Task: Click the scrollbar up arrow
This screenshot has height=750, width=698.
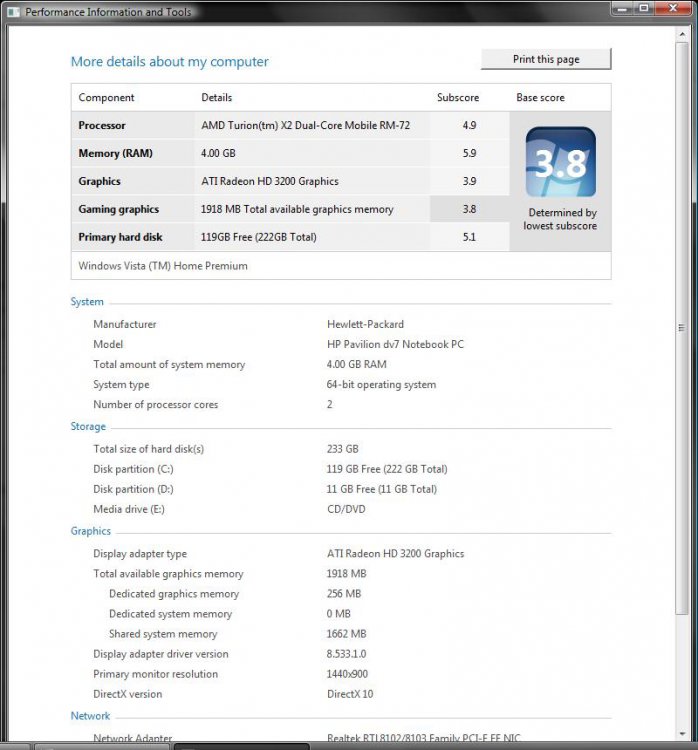Action: [x=683, y=32]
